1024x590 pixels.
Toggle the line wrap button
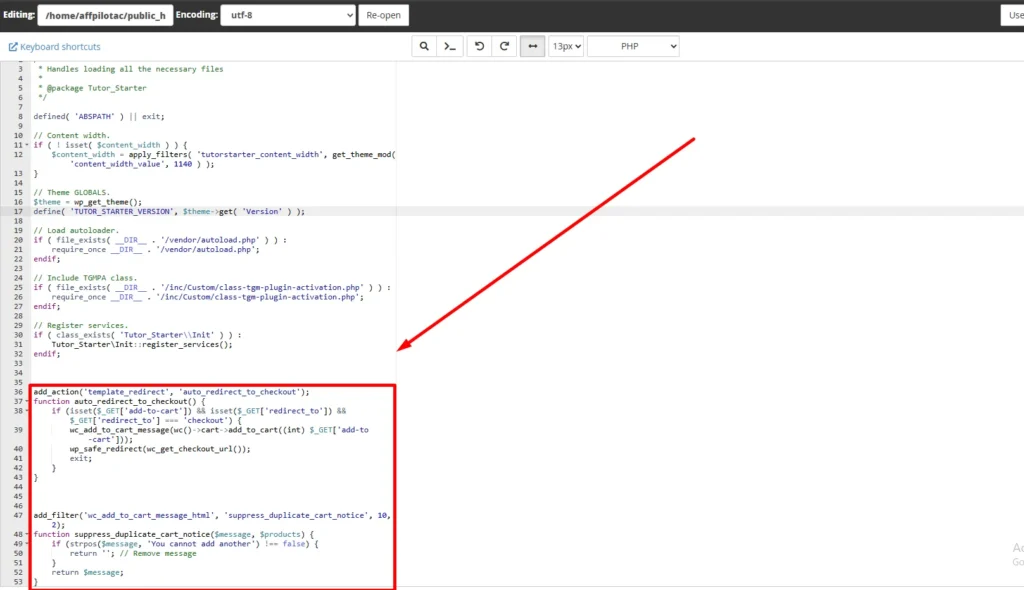click(x=533, y=46)
